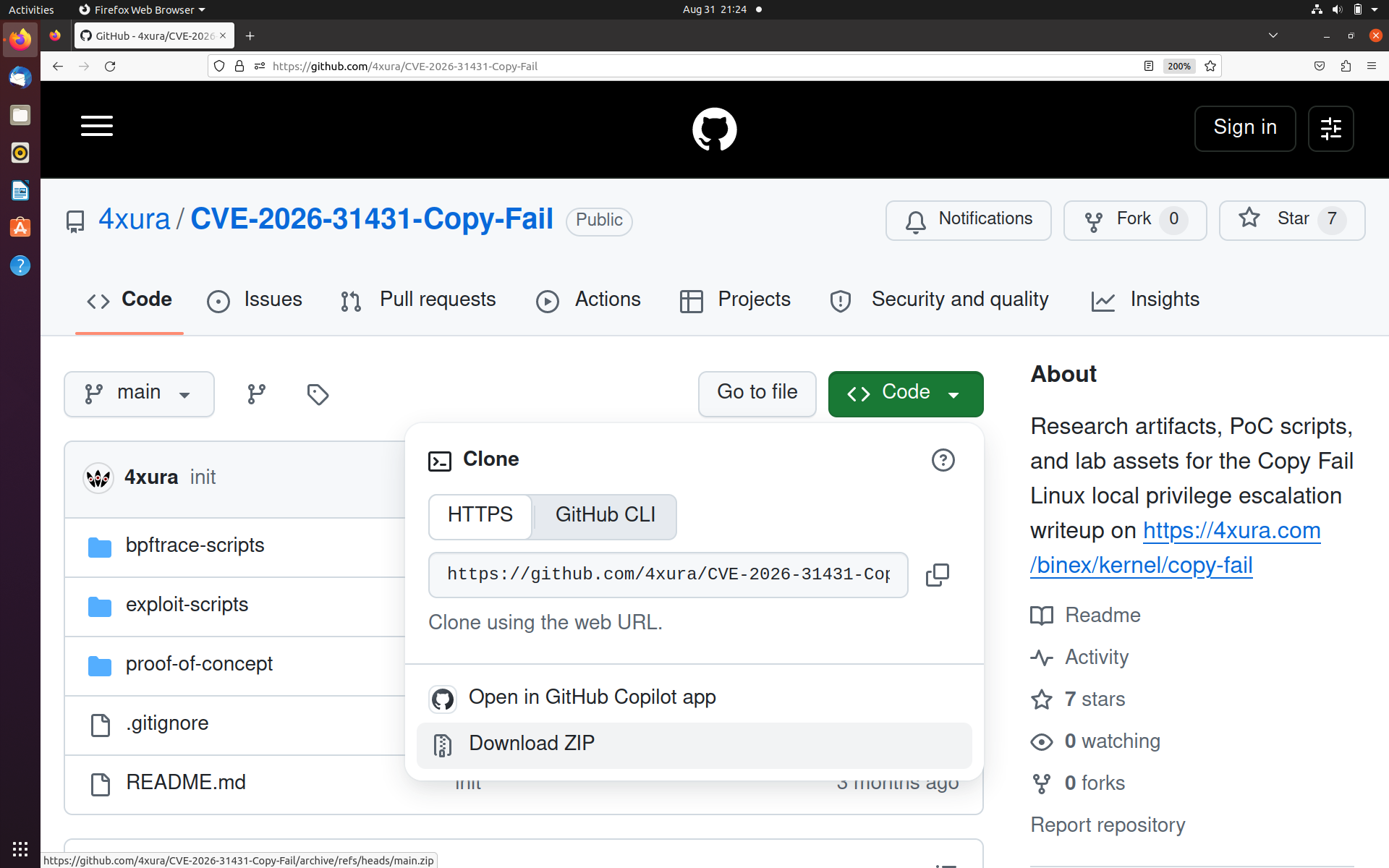Image resolution: width=1389 pixels, height=868 pixels.
Task: Collapse the green Code dropdown
Action: (x=906, y=394)
